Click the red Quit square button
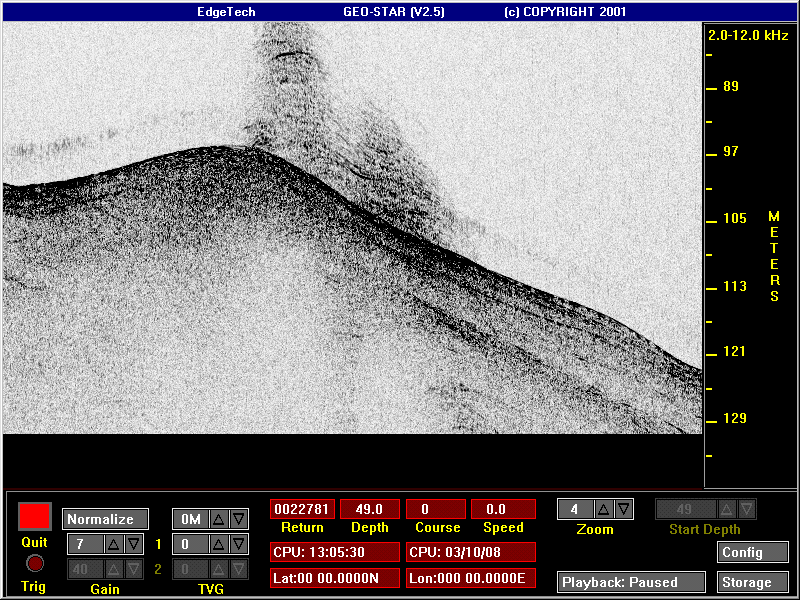The image size is (800, 600). tap(35, 516)
